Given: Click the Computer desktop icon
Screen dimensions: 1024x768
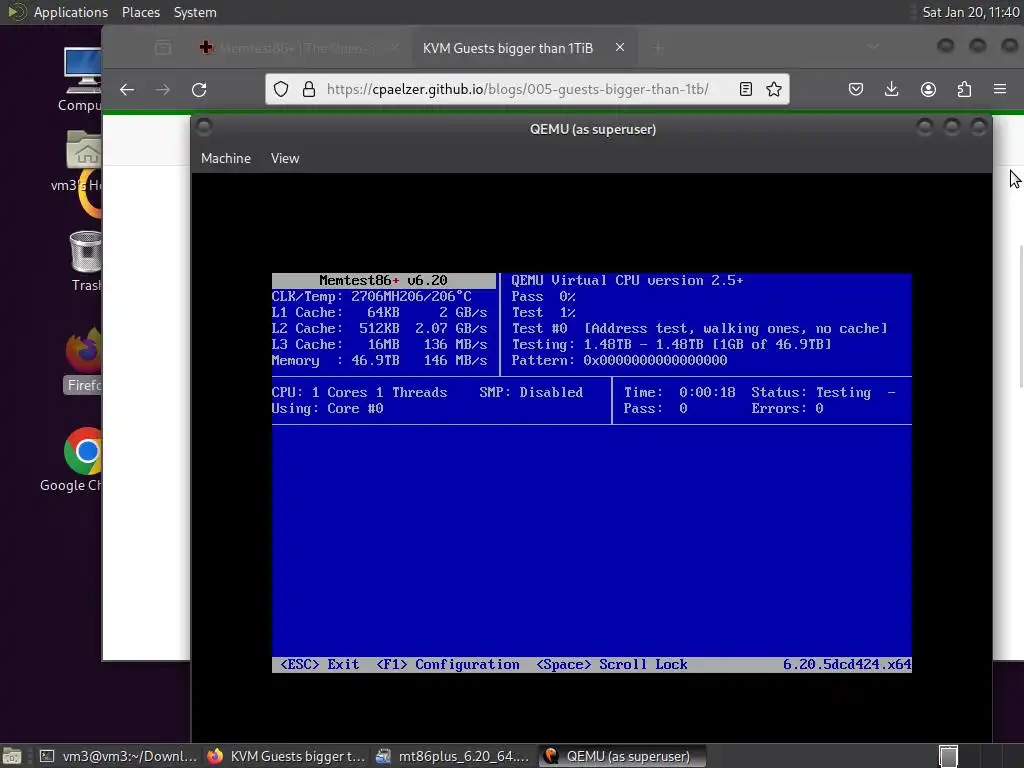Looking at the screenshot, I should tap(81, 80).
